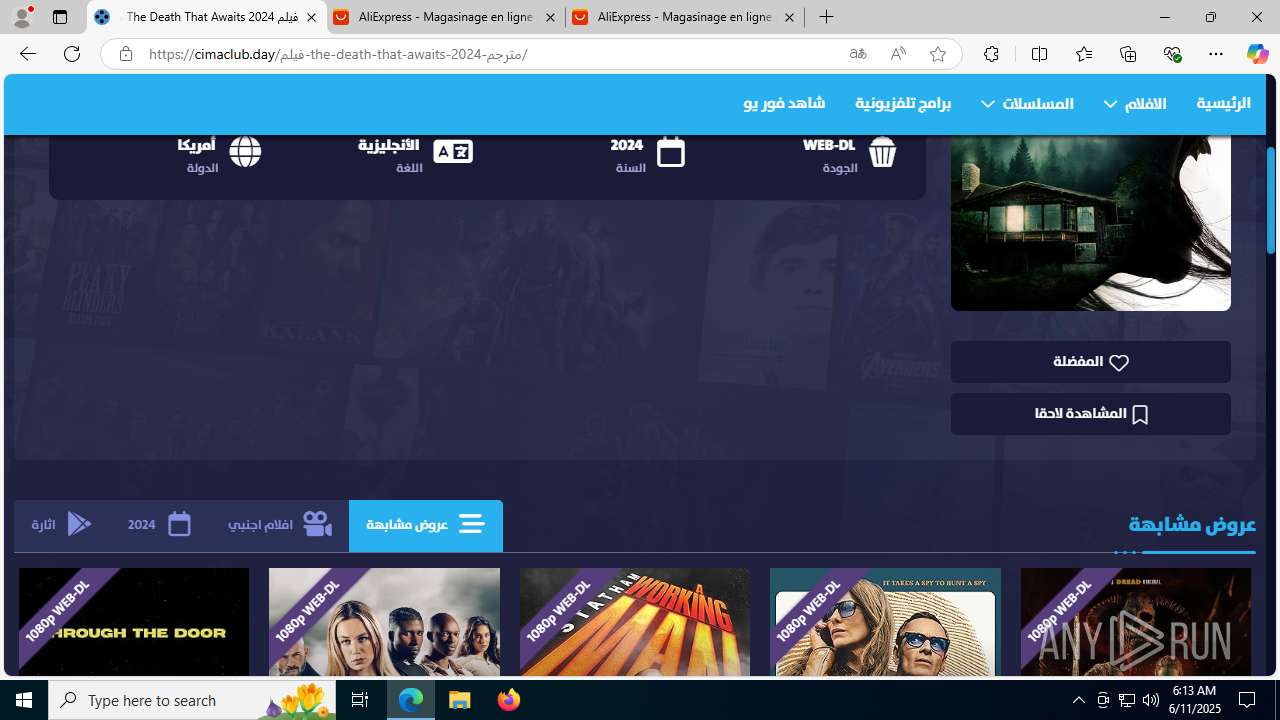Open the A Working Man movie card
The width and height of the screenshot is (1280, 720).
click(x=635, y=623)
